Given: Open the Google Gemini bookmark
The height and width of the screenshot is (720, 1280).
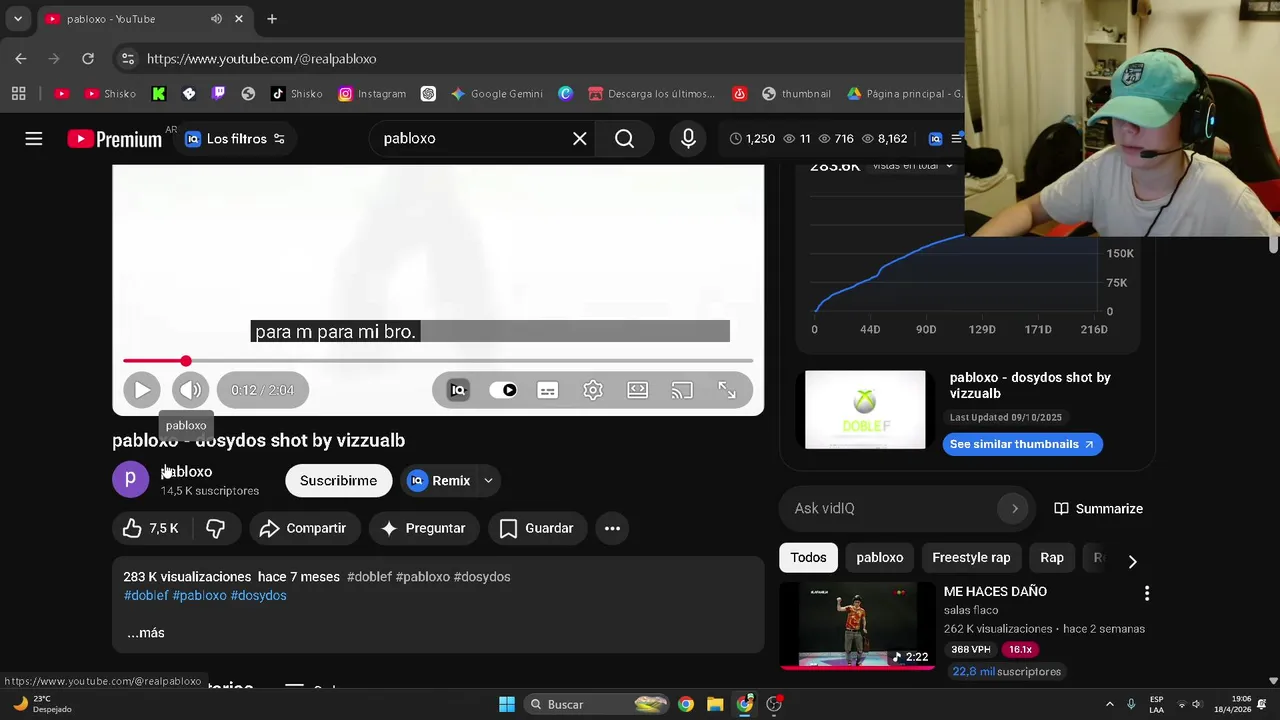Looking at the screenshot, I should click(497, 94).
